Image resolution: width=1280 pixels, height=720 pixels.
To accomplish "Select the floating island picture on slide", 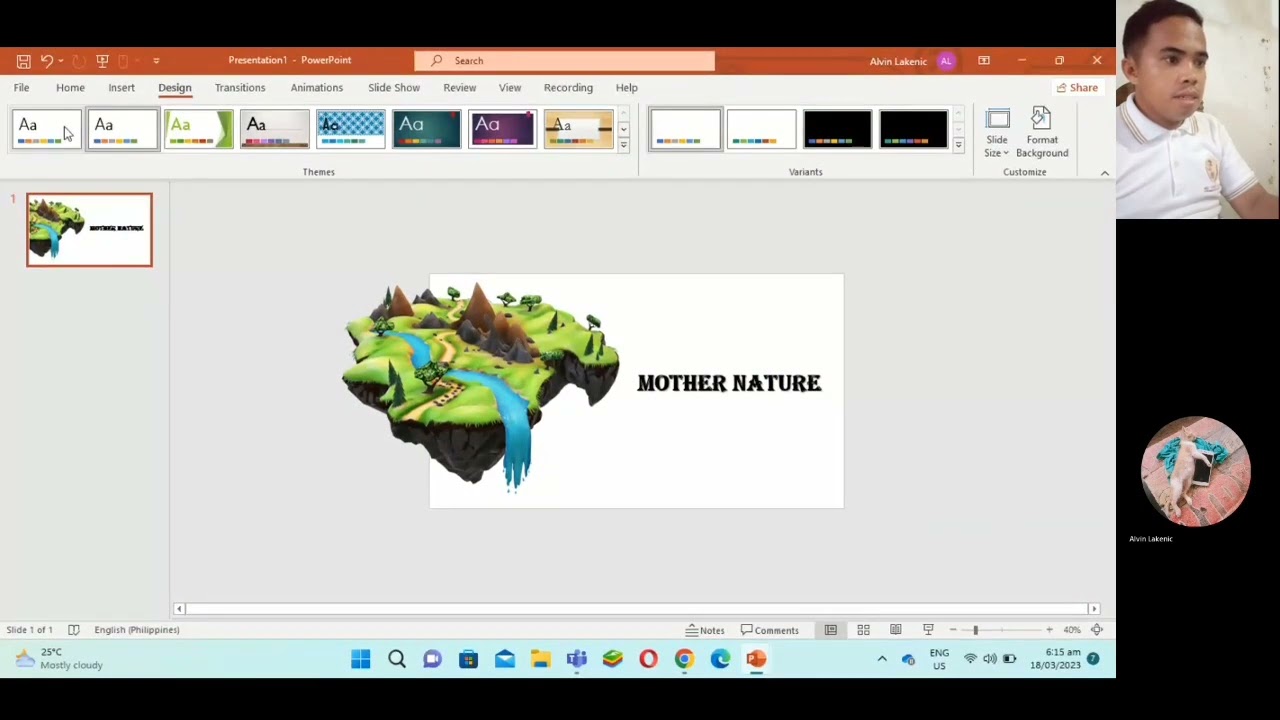I will coord(480,386).
